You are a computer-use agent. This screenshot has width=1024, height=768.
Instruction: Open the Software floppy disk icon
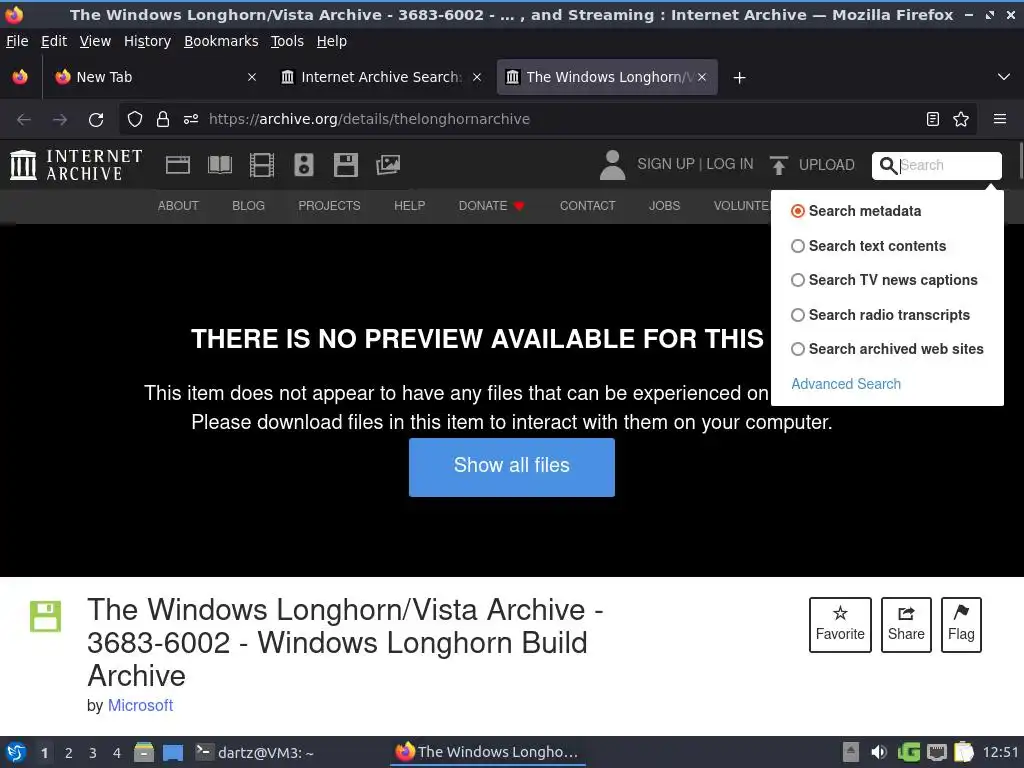click(345, 165)
